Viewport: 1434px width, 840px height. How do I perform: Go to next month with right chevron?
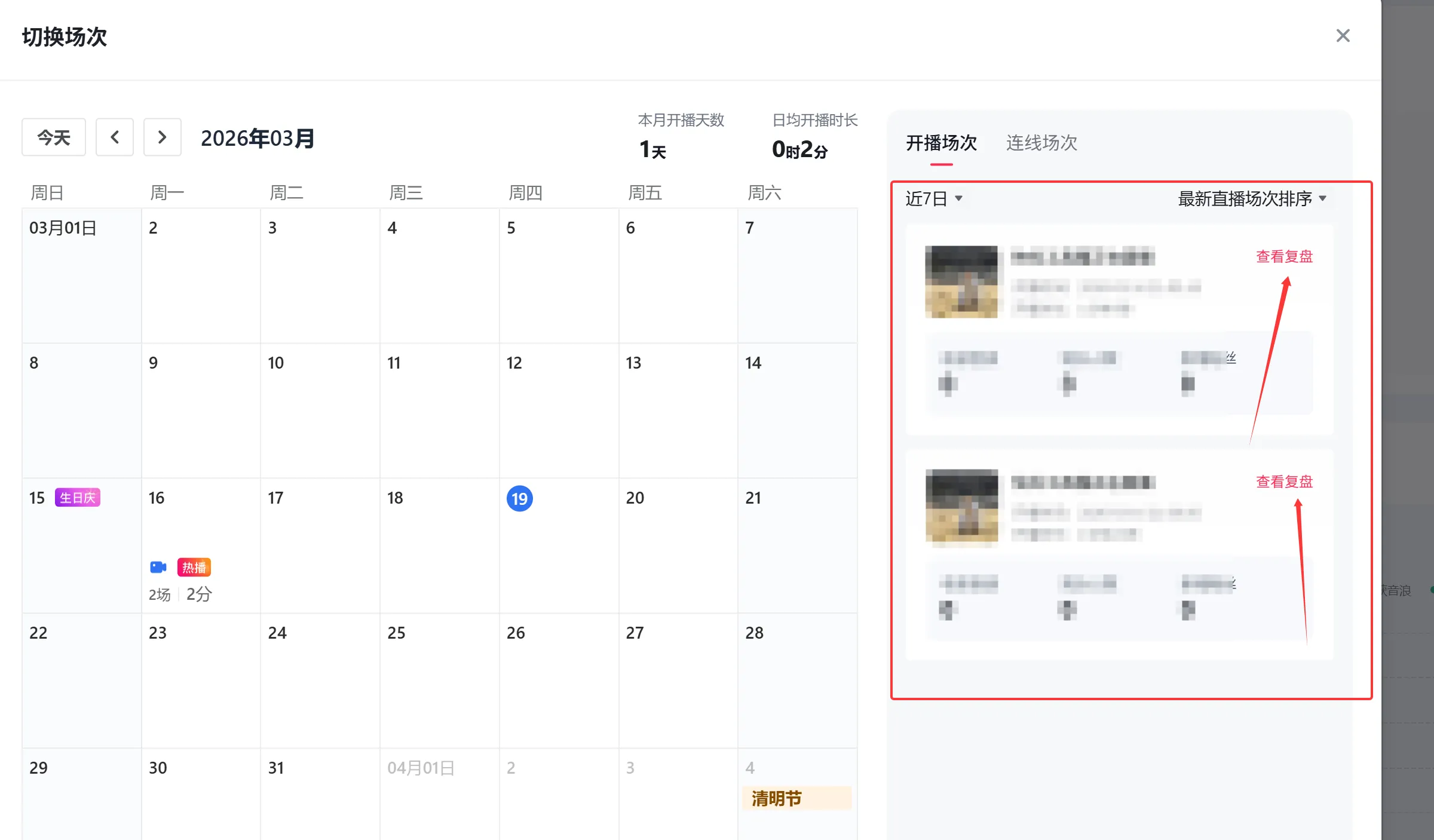pyautogui.click(x=162, y=137)
